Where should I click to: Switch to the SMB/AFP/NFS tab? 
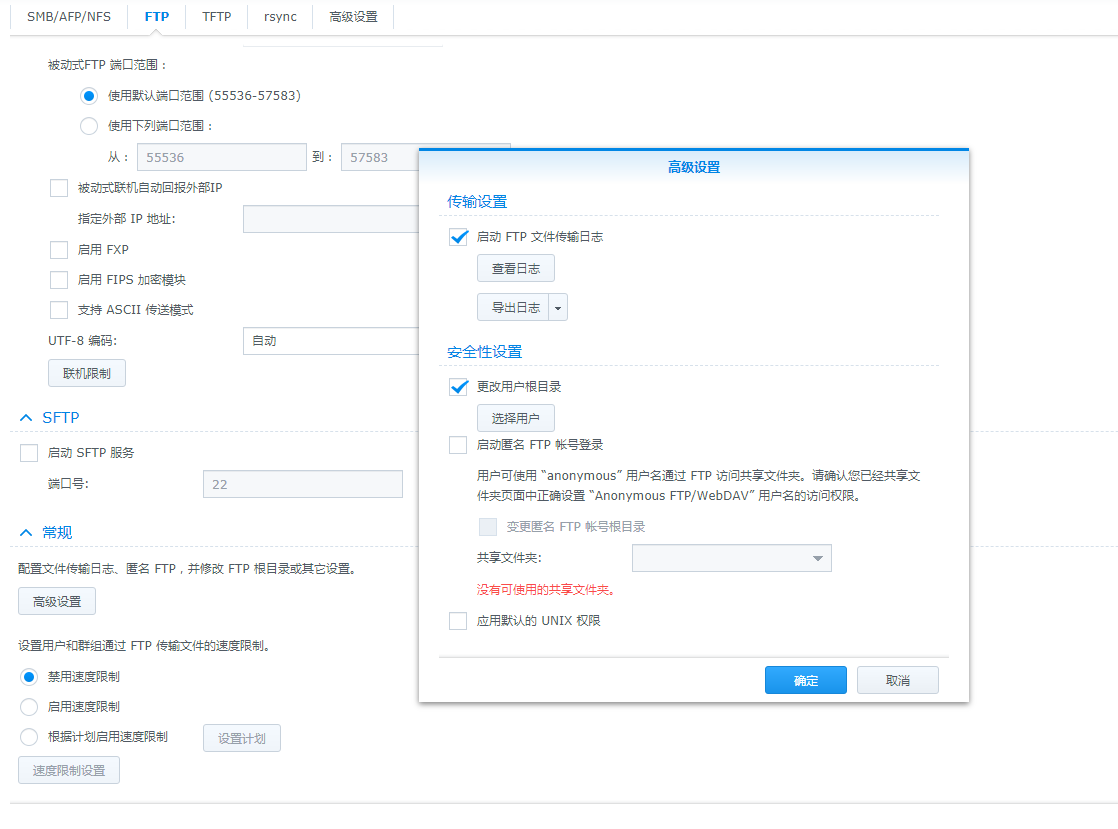pos(68,16)
